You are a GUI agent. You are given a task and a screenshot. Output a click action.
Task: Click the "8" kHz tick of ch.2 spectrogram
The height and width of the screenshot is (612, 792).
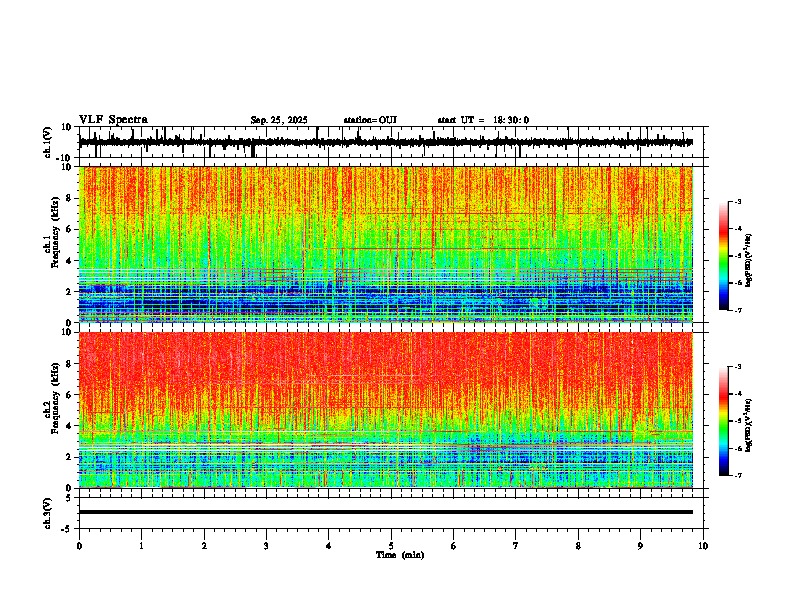click(x=70, y=364)
